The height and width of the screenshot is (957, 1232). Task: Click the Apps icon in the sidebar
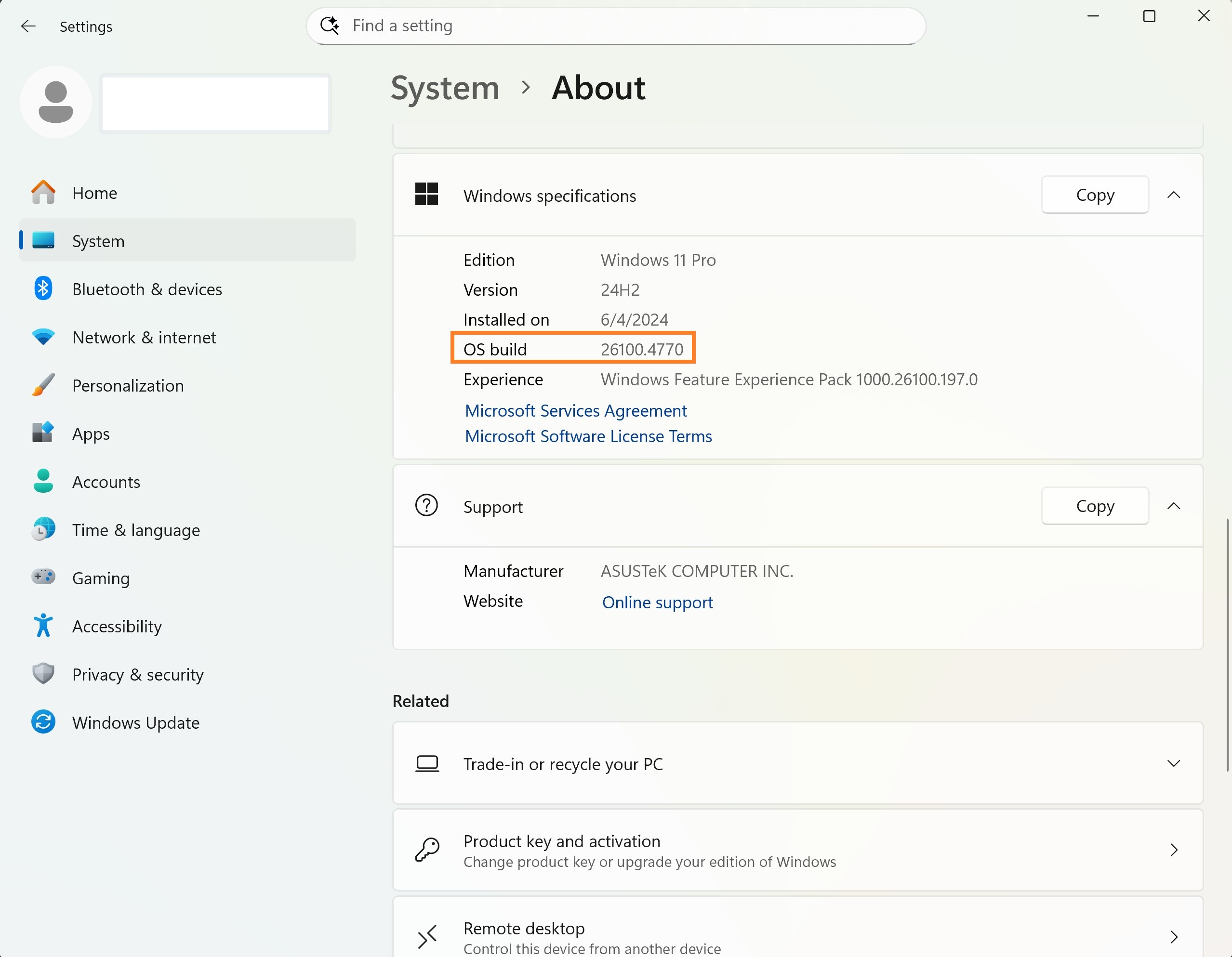pos(43,433)
